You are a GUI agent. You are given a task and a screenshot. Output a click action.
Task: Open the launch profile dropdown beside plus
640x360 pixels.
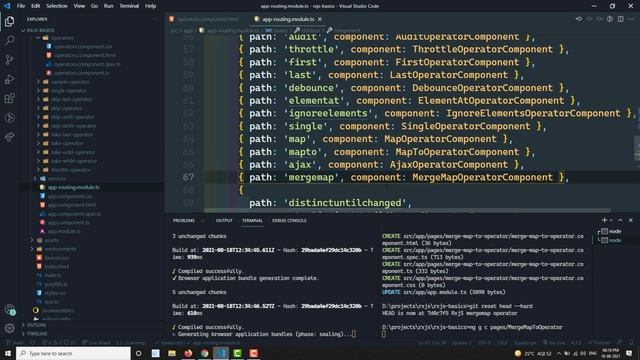click(611, 220)
